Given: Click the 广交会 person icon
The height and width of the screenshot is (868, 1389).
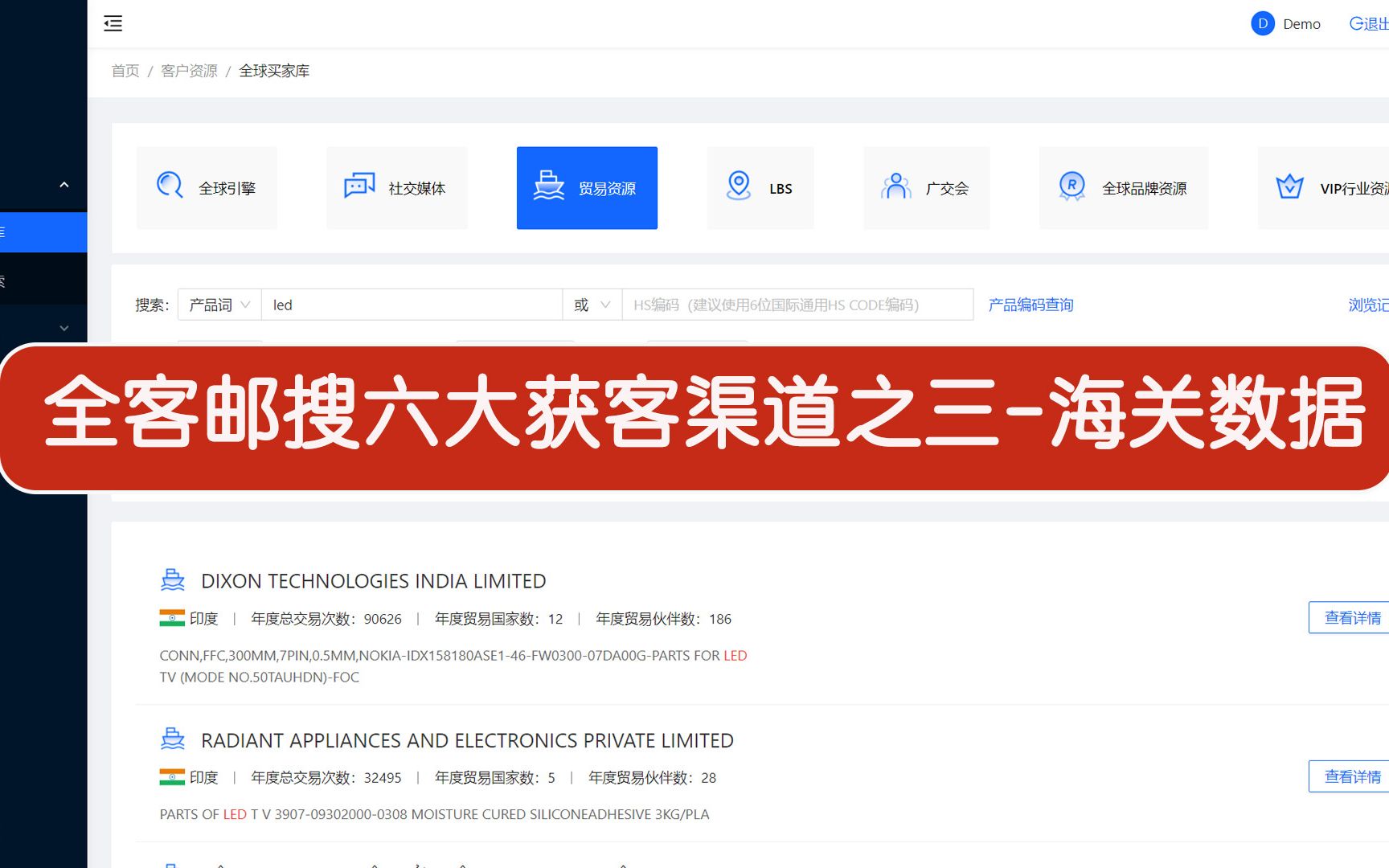Looking at the screenshot, I should pyautogui.click(x=895, y=186).
